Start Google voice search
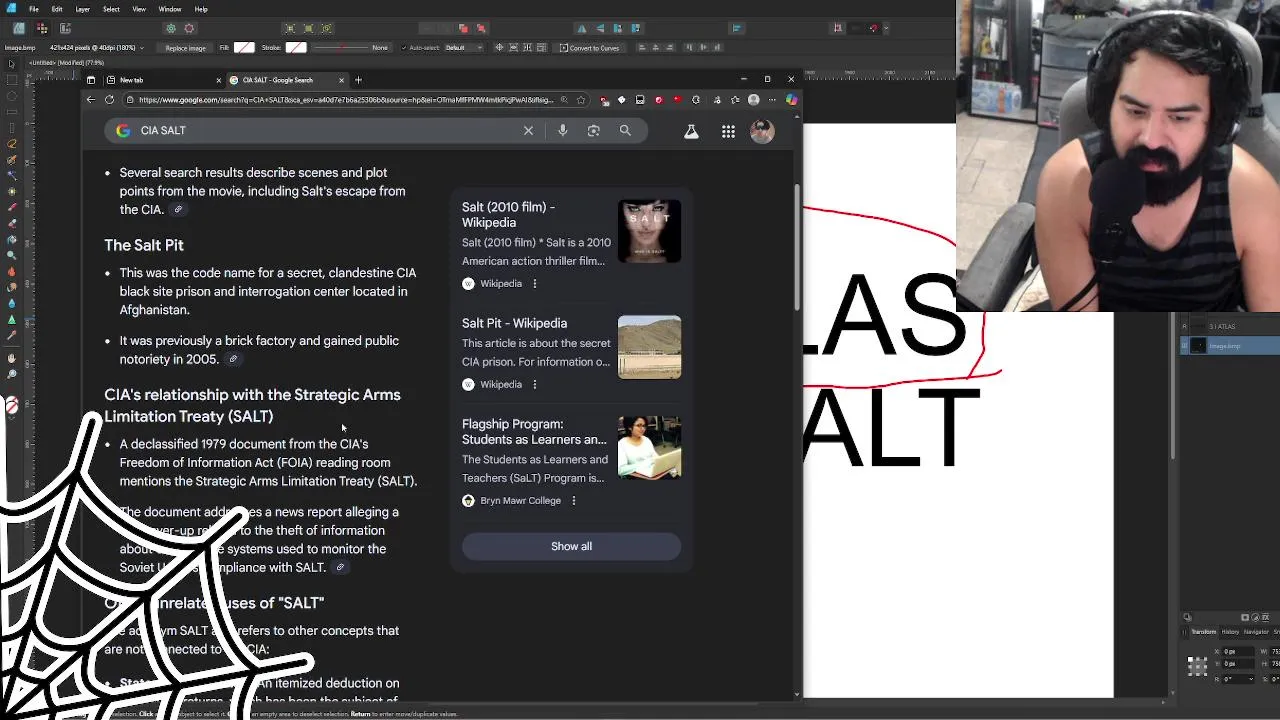The image size is (1280, 720). click(x=563, y=131)
